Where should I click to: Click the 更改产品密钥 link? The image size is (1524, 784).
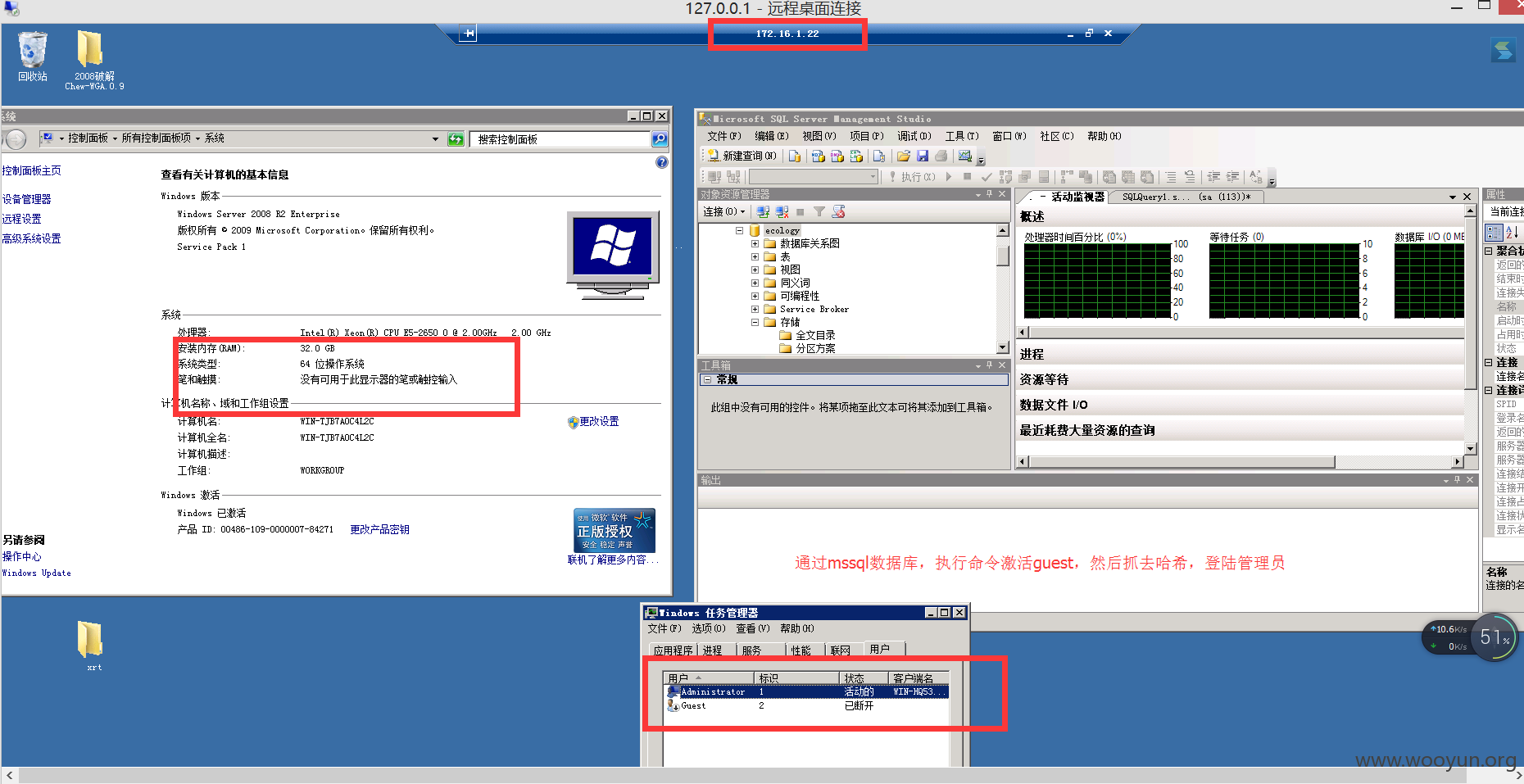coord(379,529)
